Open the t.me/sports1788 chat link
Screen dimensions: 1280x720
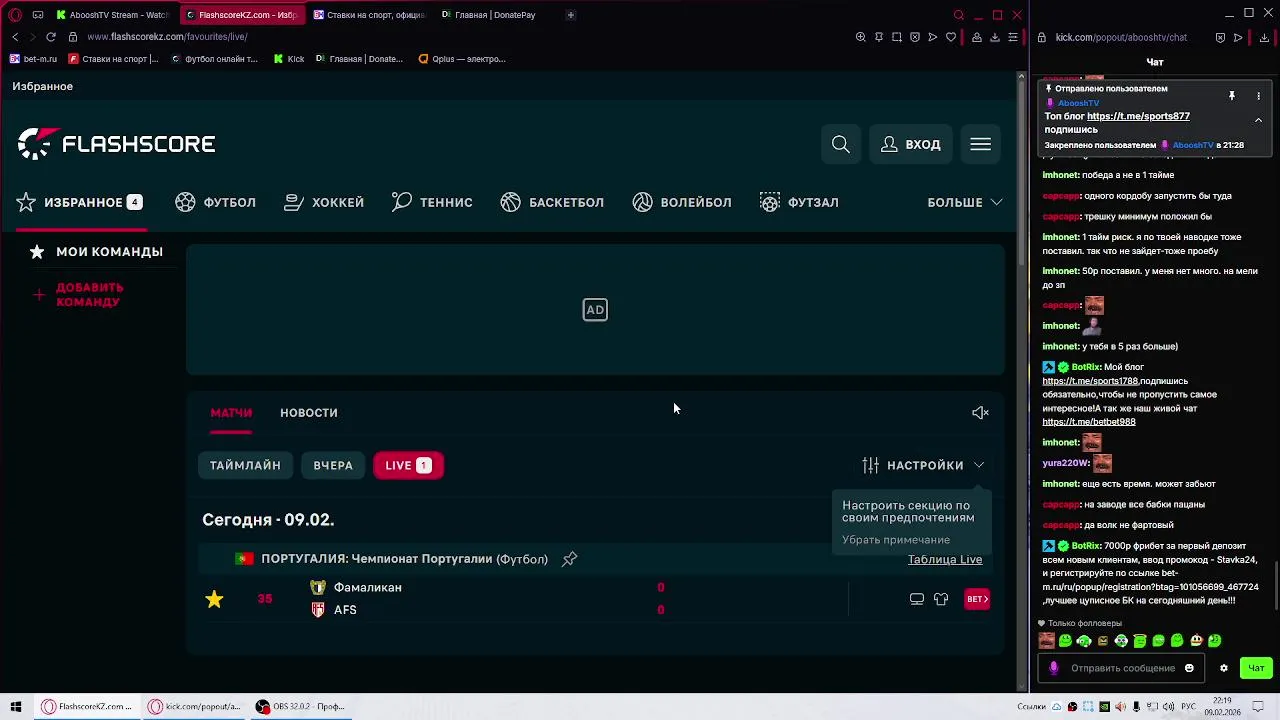(x=1090, y=381)
